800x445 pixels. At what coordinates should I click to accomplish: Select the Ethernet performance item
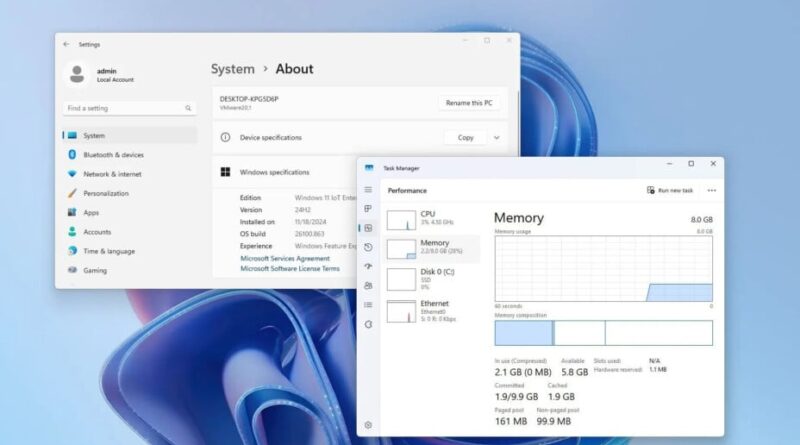tap(432, 311)
